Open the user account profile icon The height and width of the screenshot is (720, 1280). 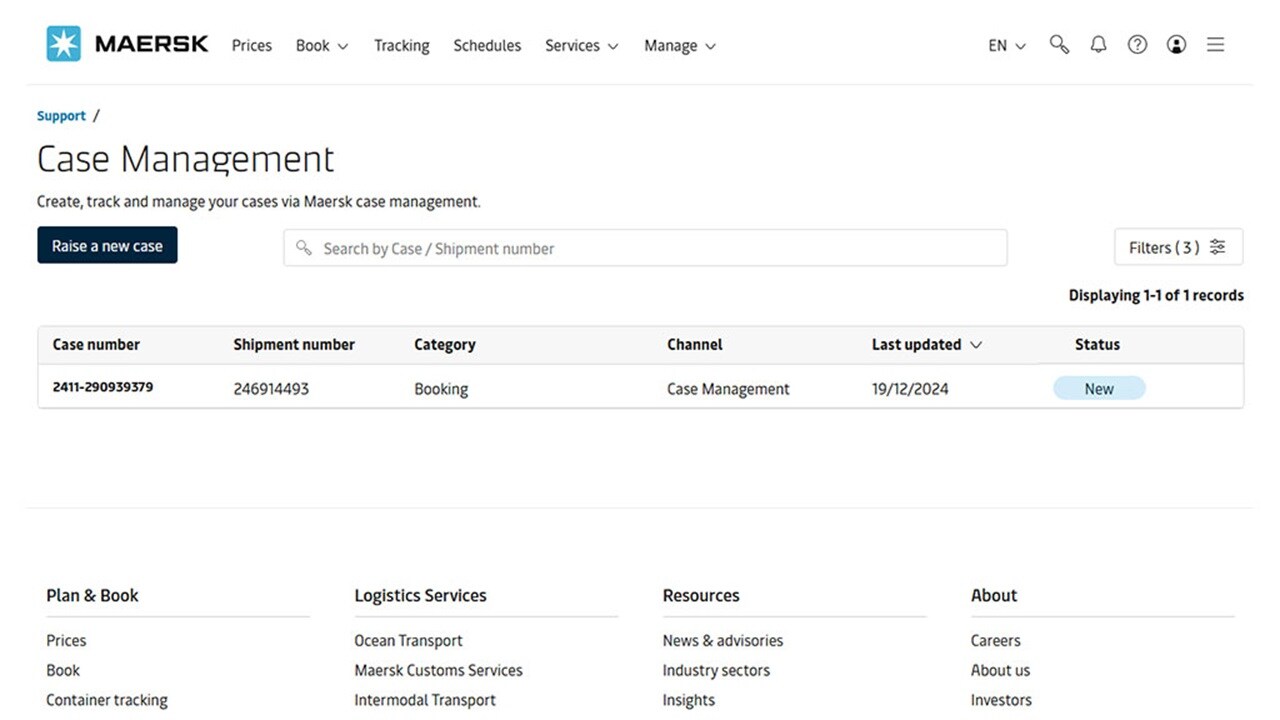(1176, 45)
